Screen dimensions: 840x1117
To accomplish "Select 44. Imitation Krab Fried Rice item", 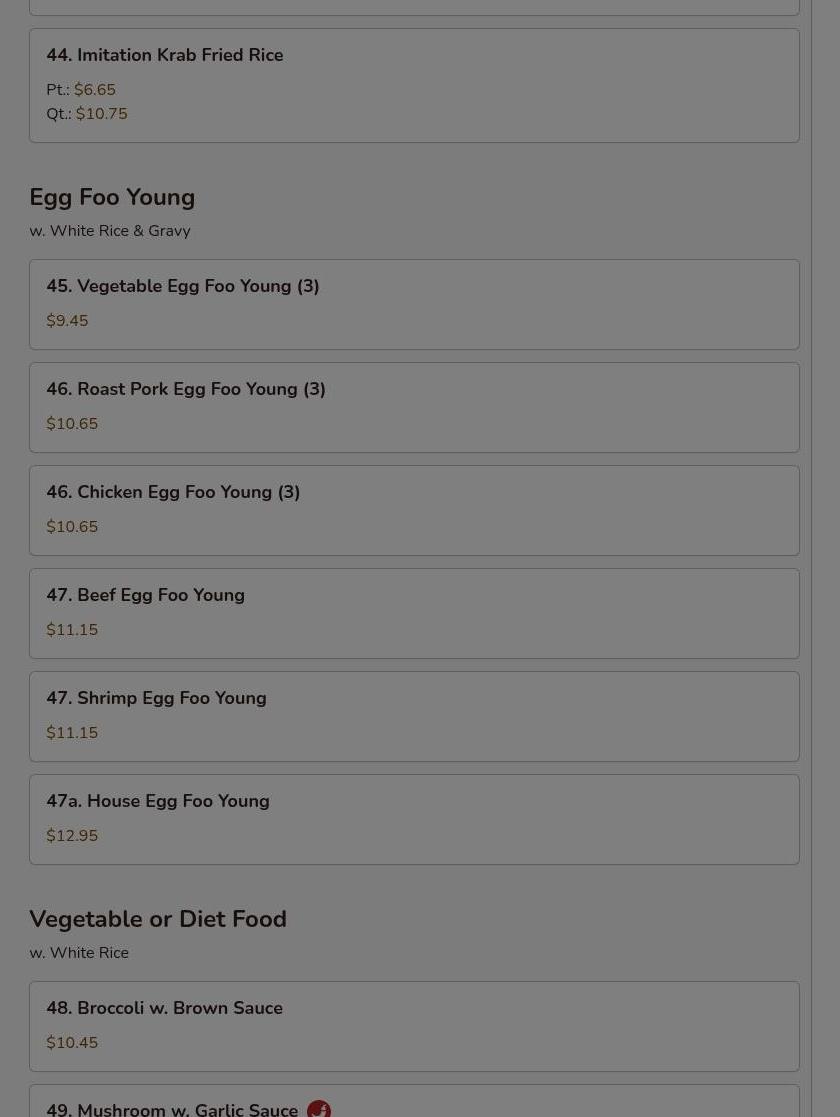I will 165,56.
